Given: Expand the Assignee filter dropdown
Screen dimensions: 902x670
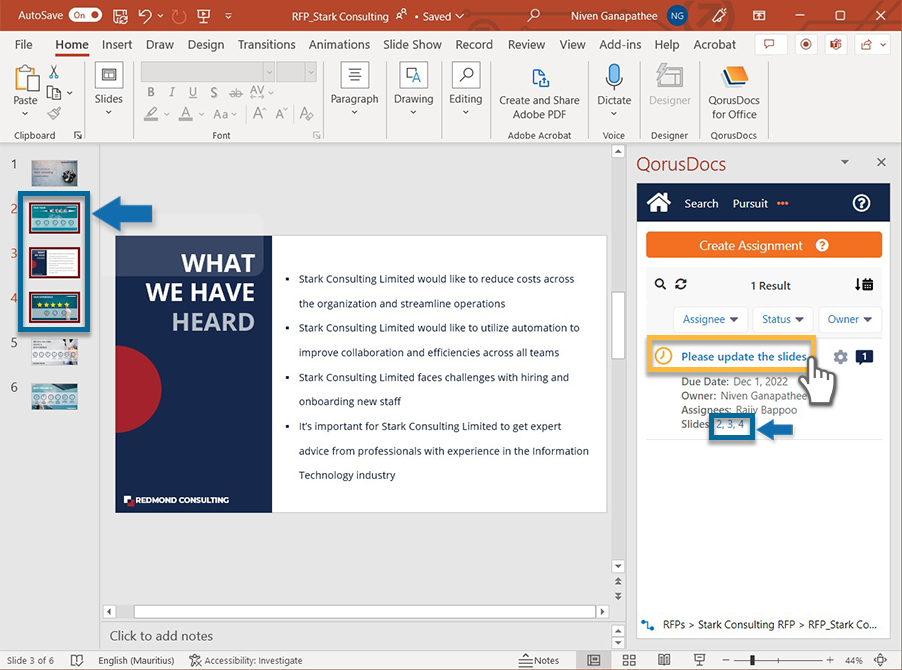Looking at the screenshot, I should coord(710,319).
